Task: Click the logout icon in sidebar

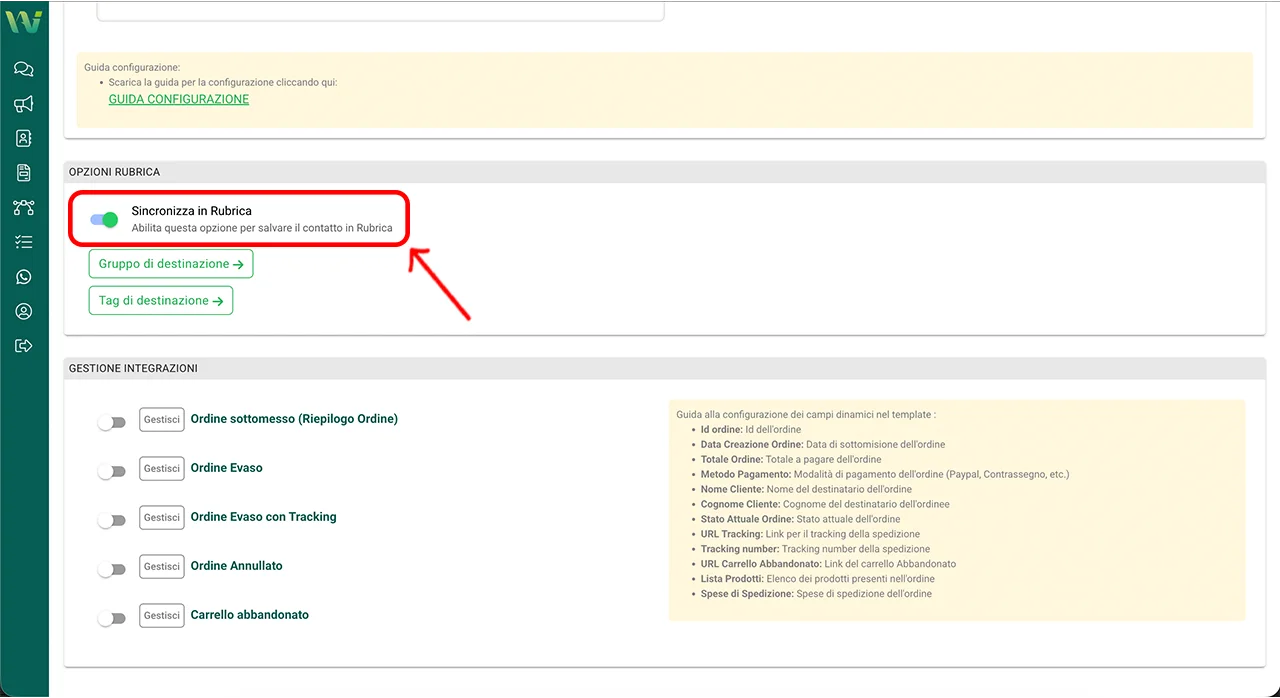Action: coord(24,346)
